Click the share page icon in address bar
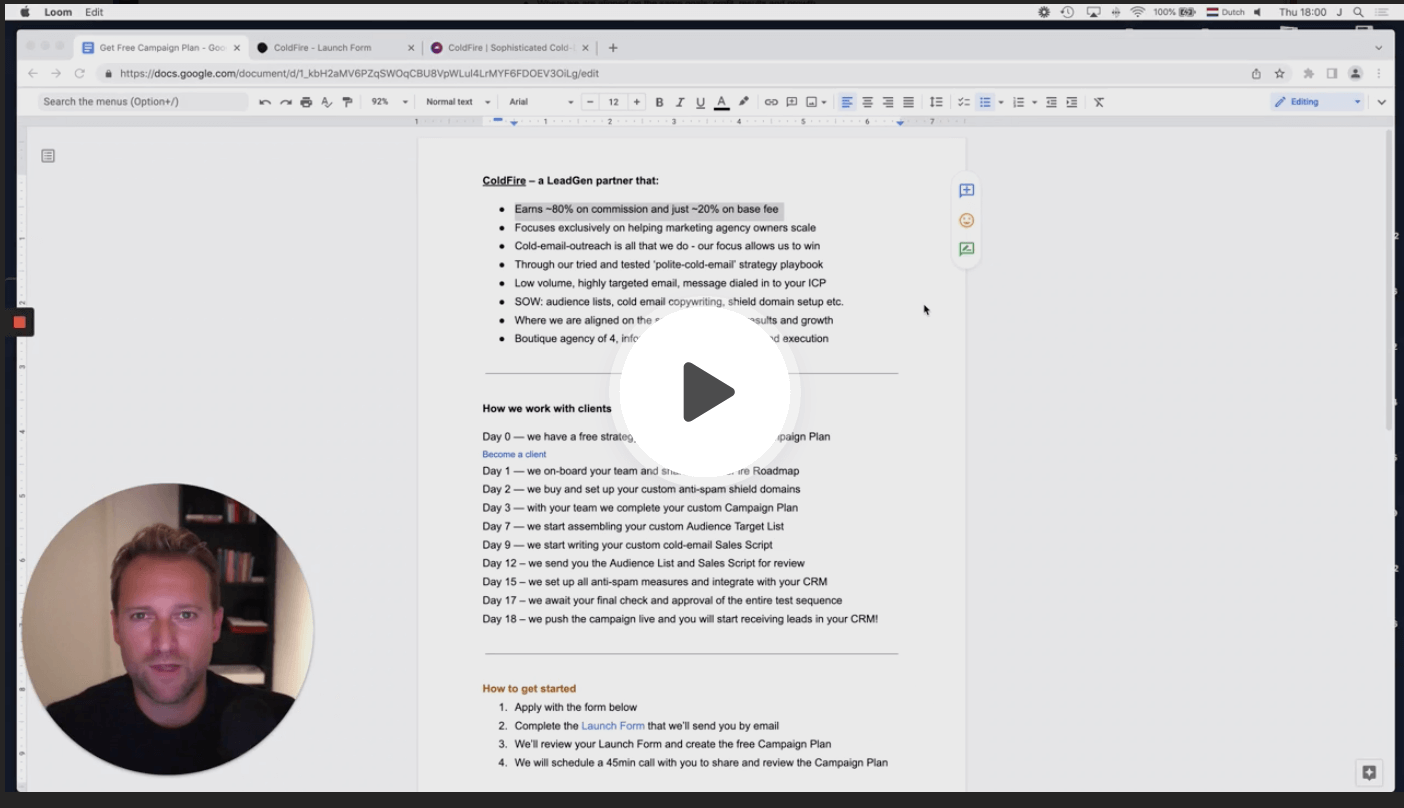The height and width of the screenshot is (808, 1404). pos(1256,73)
